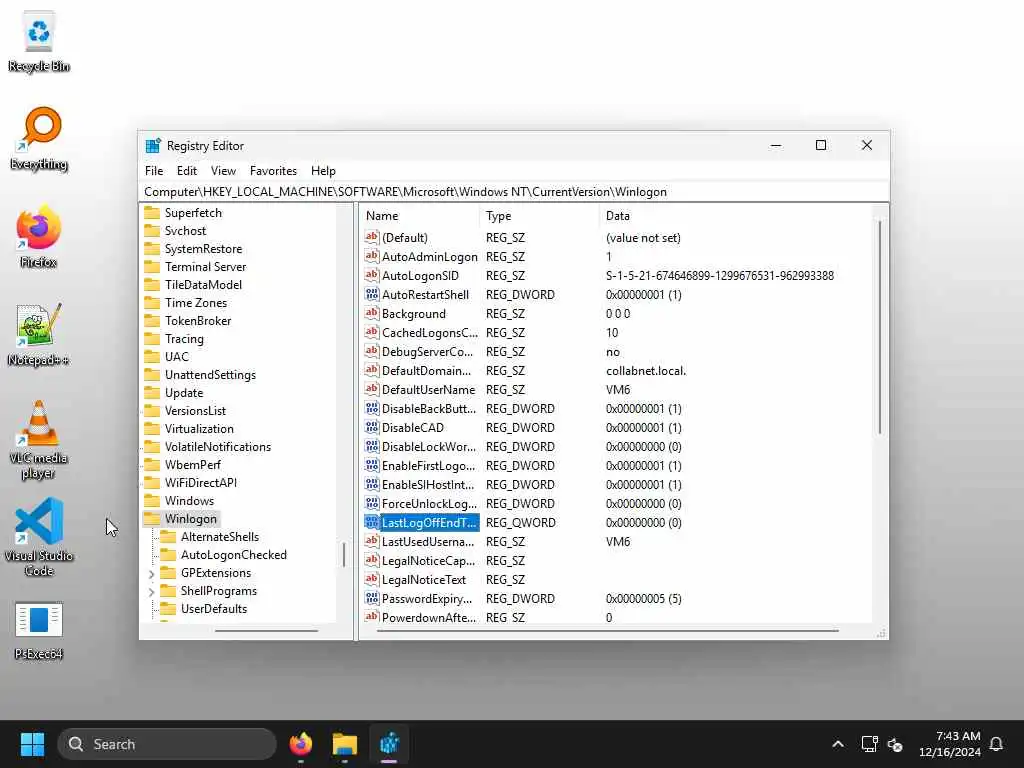The height and width of the screenshot is (768, 1024).
Task: Select the SystemRestore key
Action: (203, 248)
